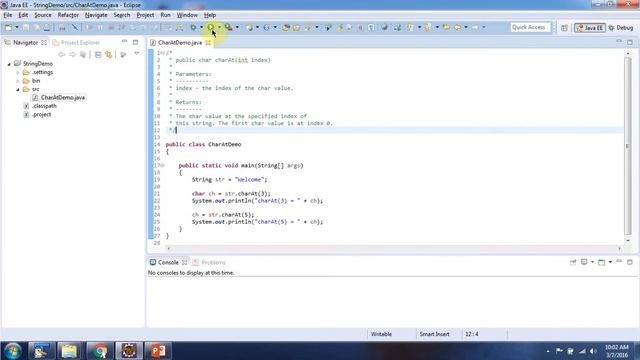This screenshot has width=640, height=360.
Task: Switch to the Project Explorer tab
Action: [76, 42]
